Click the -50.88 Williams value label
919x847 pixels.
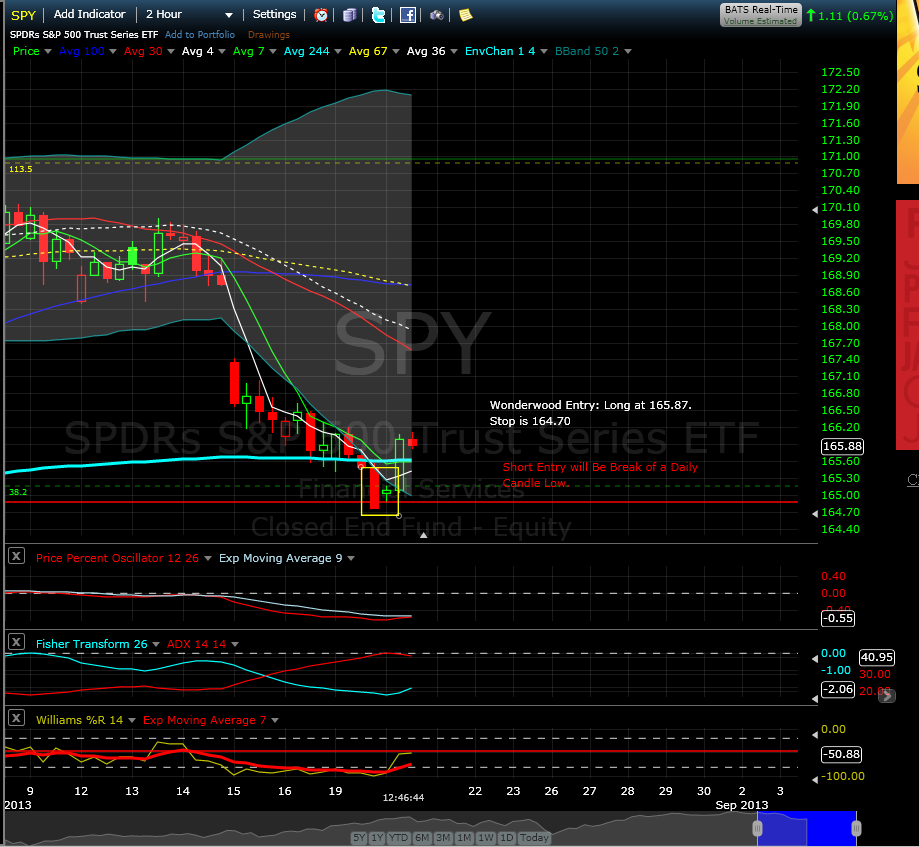(842, 754)
